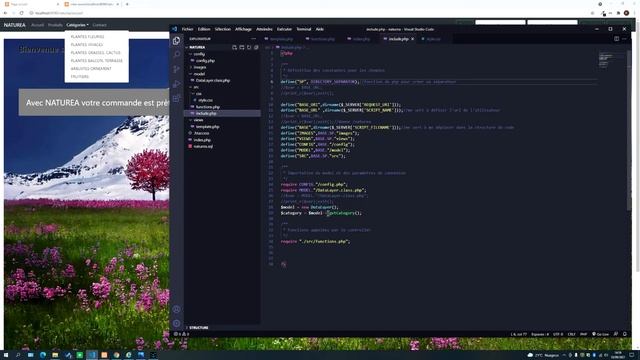Open Run and Debug view in activity bar

click(x=176, y=84)
